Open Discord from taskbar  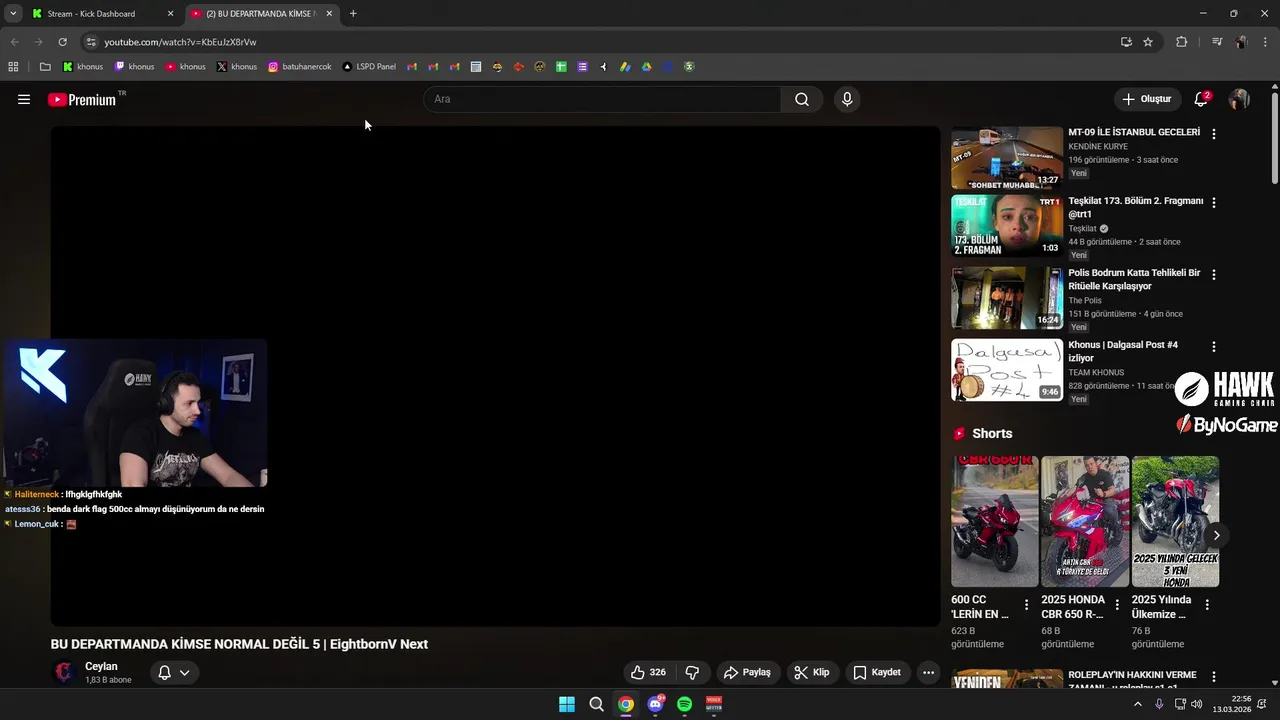pos(655,704)
